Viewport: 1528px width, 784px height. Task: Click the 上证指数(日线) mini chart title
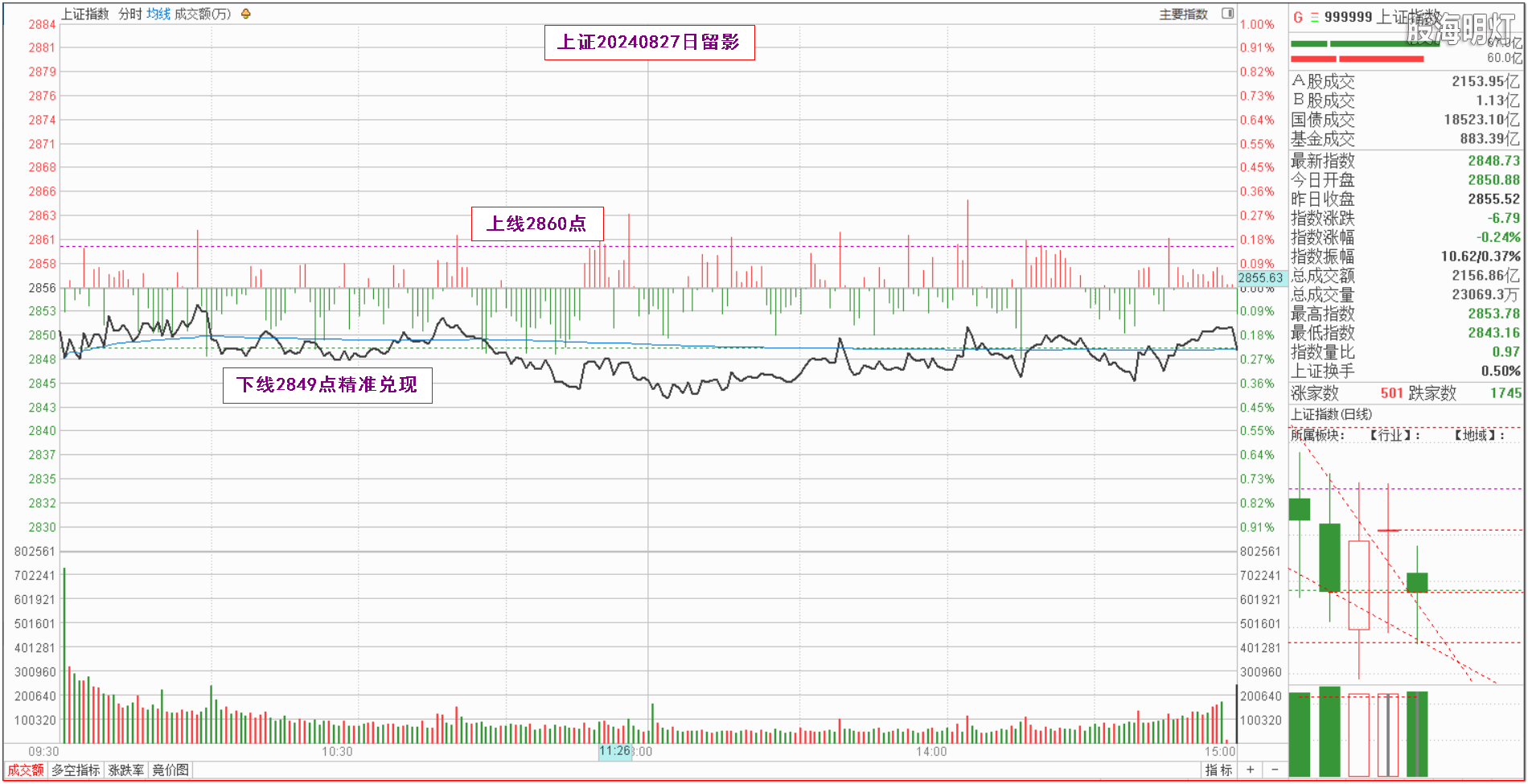click(1332, 414)
